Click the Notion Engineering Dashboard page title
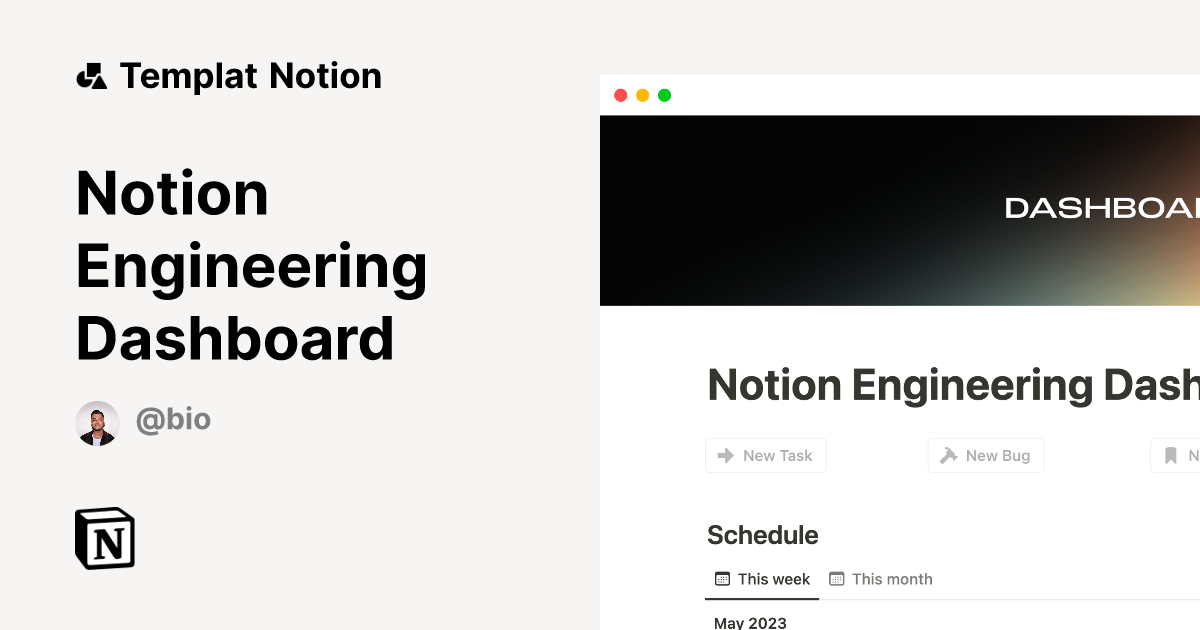 950,385
